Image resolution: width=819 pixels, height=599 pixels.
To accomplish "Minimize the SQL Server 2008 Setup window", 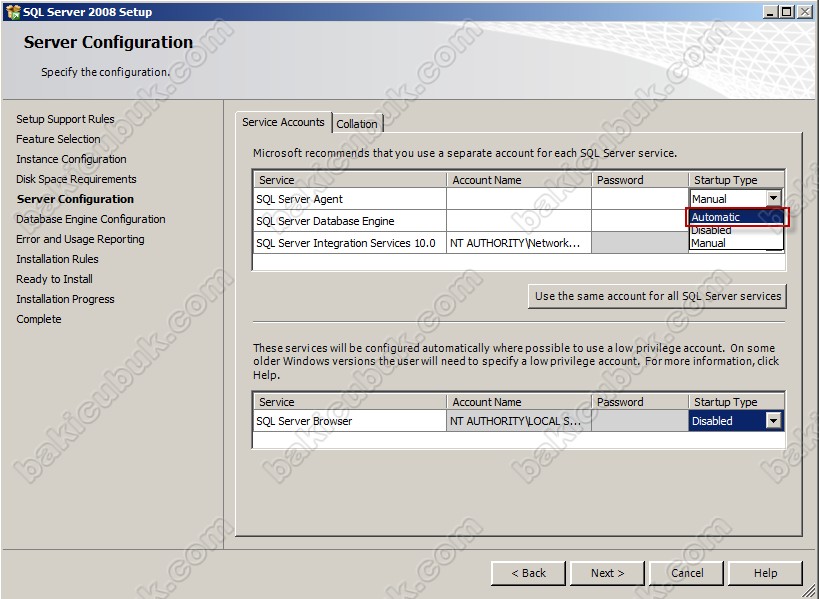I will click(x=769, y=11).
